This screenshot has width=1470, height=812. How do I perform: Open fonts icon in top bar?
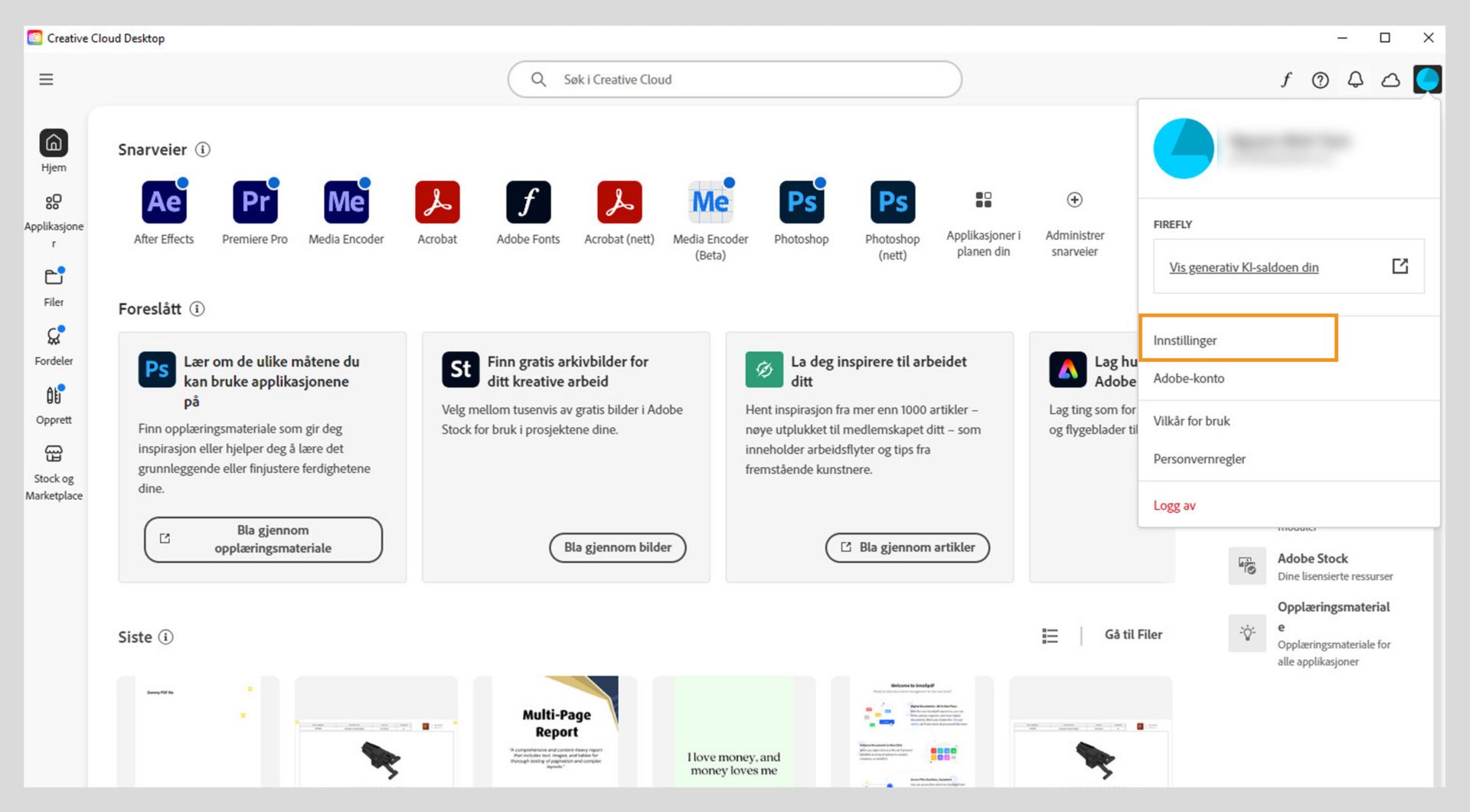pos(1286,80)
